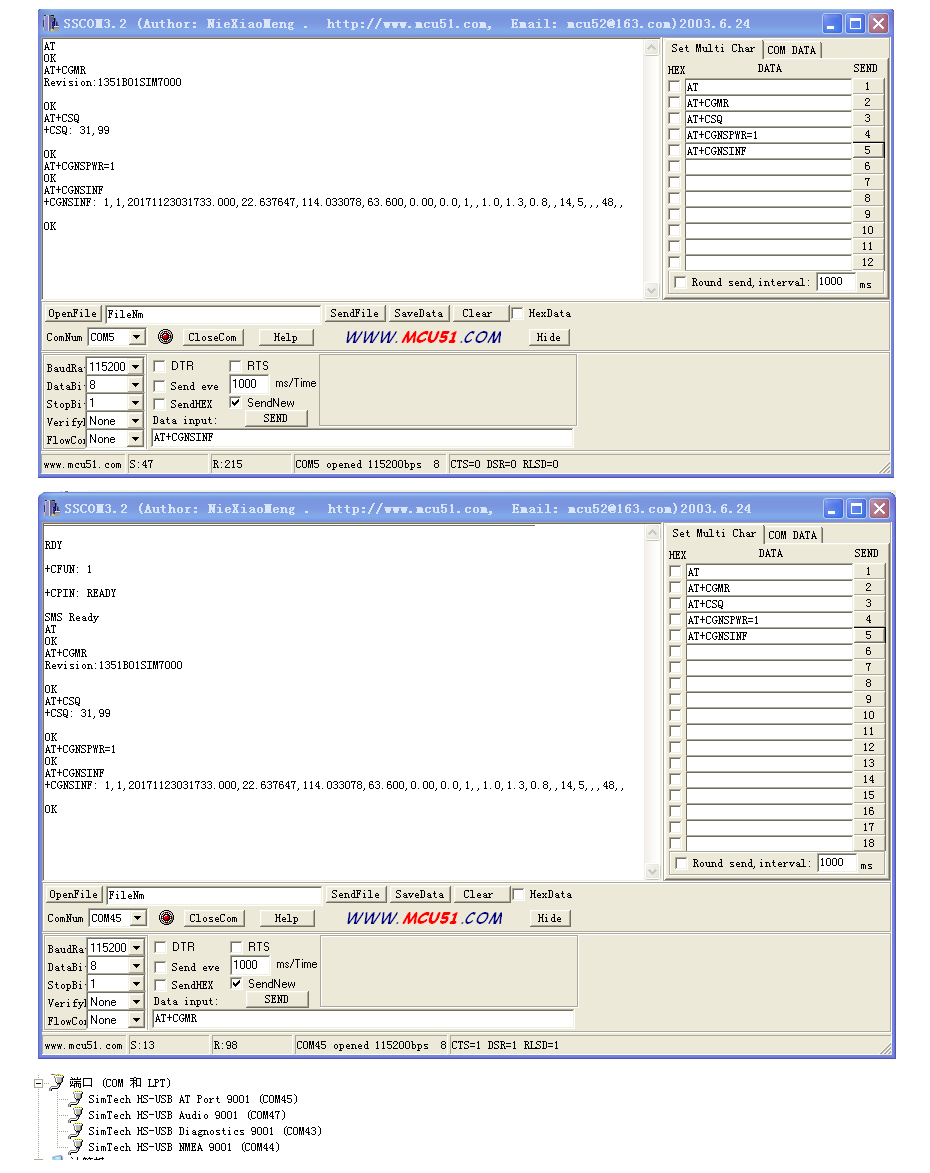Click the ports category icon next to 端口 (COM 和 LPT)
930x1173 pixels.
(57, 1082)
